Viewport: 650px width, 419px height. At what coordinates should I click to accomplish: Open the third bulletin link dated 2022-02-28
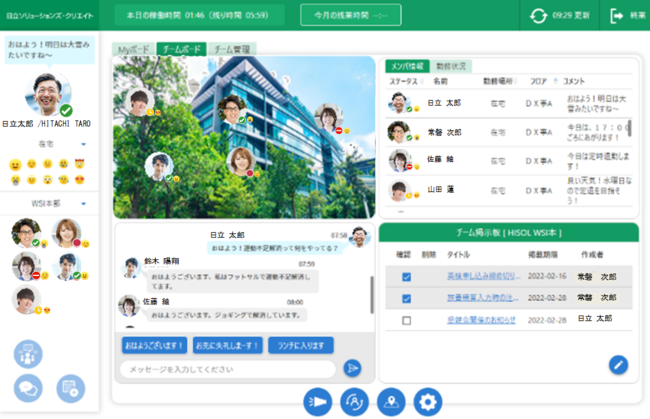tap(481, 320)
